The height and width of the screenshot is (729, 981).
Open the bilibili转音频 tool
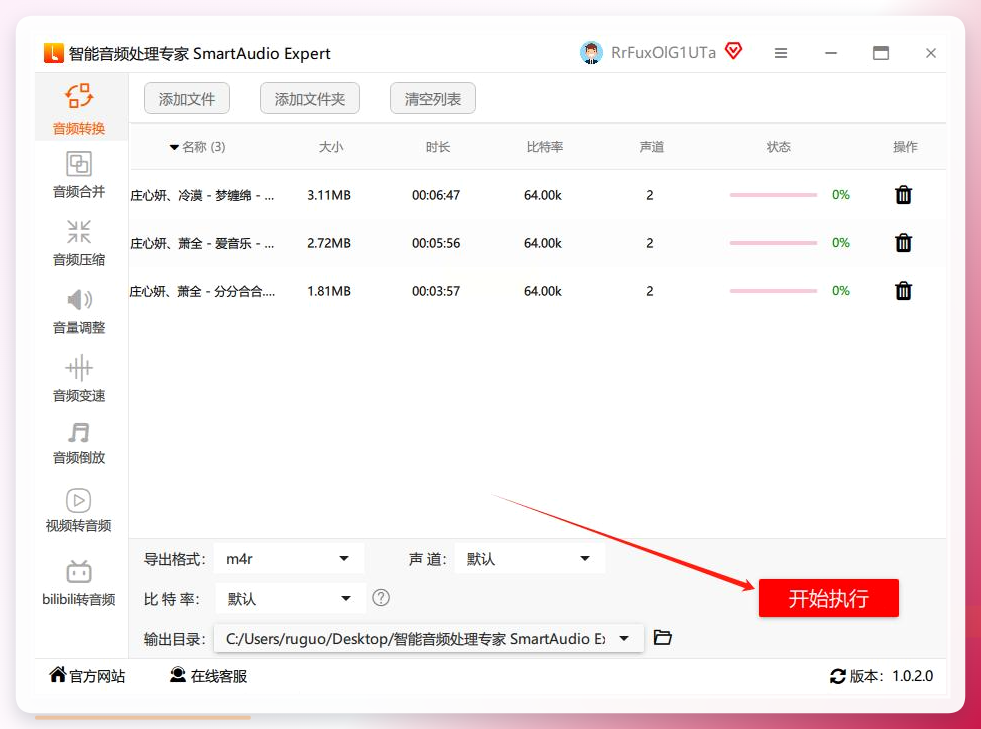click(79, 583)
